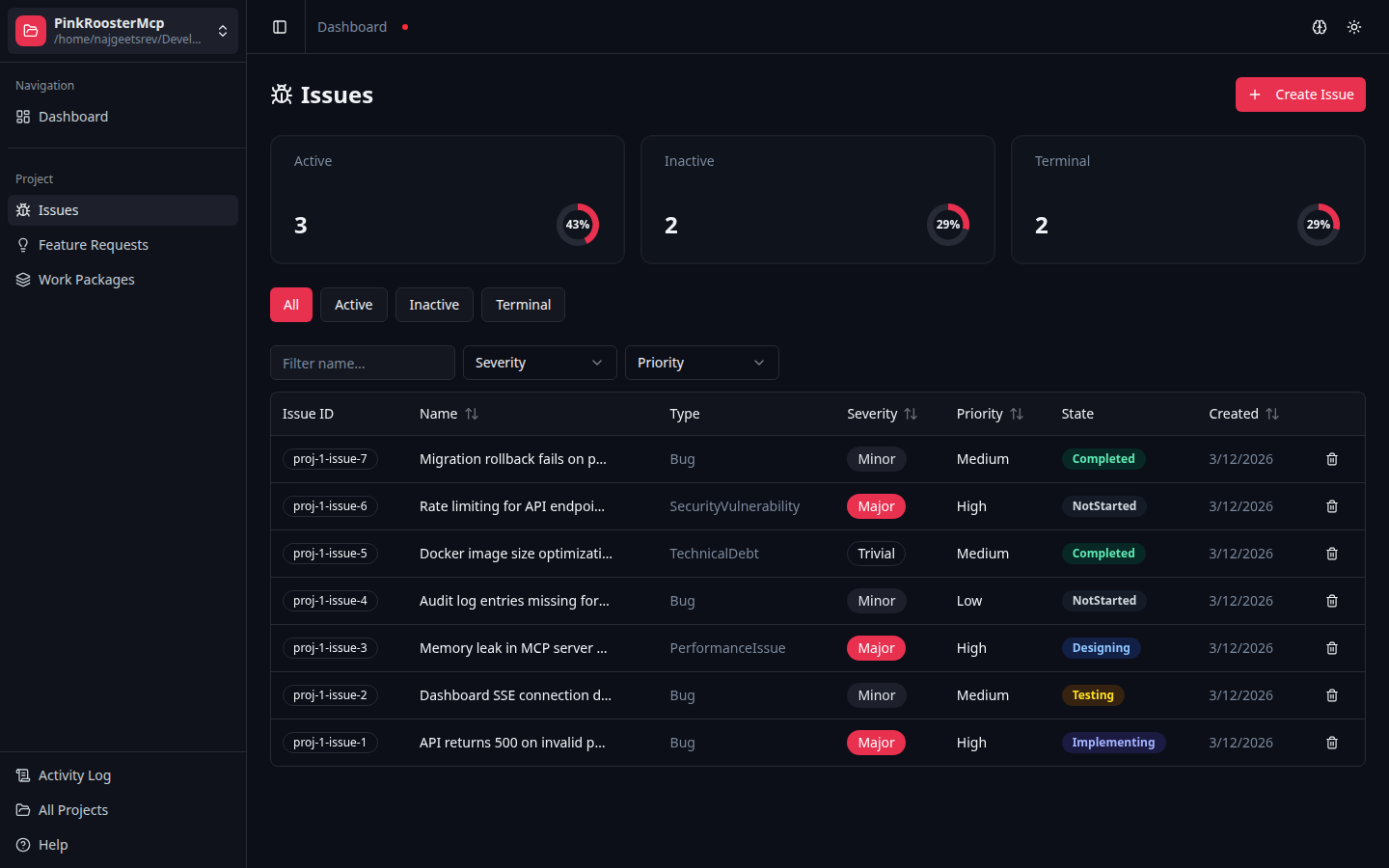The width and height of the screenshot is (1389, 868).
Task: Open issue badge proj-1-issue-1
Action: [x=330, y=743]
